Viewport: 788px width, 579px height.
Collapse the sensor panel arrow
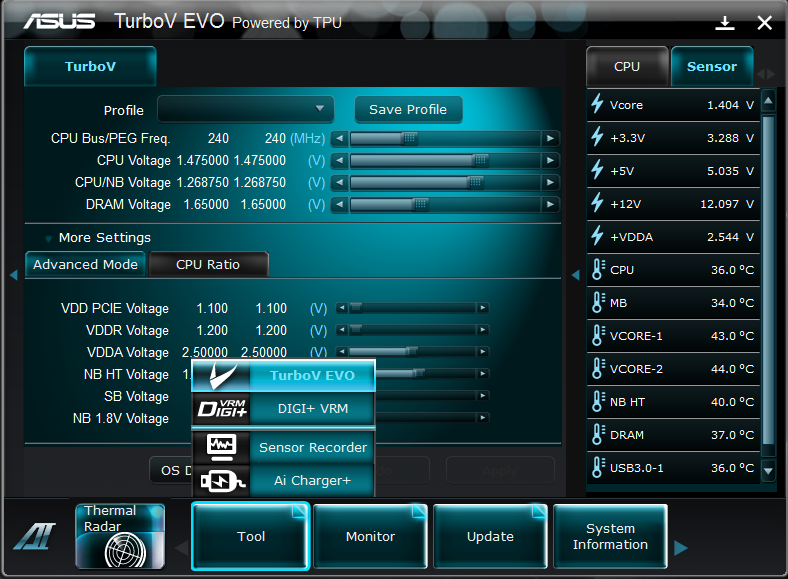576,275
